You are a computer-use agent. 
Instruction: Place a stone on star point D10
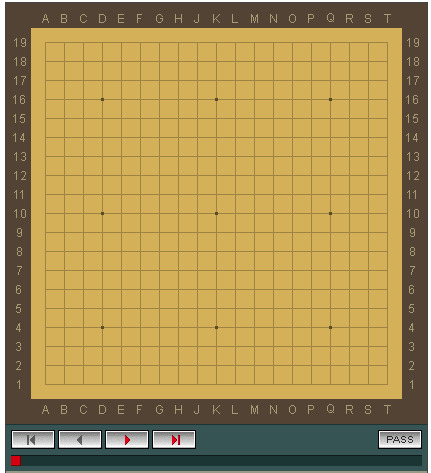pyautogui.click(x=102, y=213)
